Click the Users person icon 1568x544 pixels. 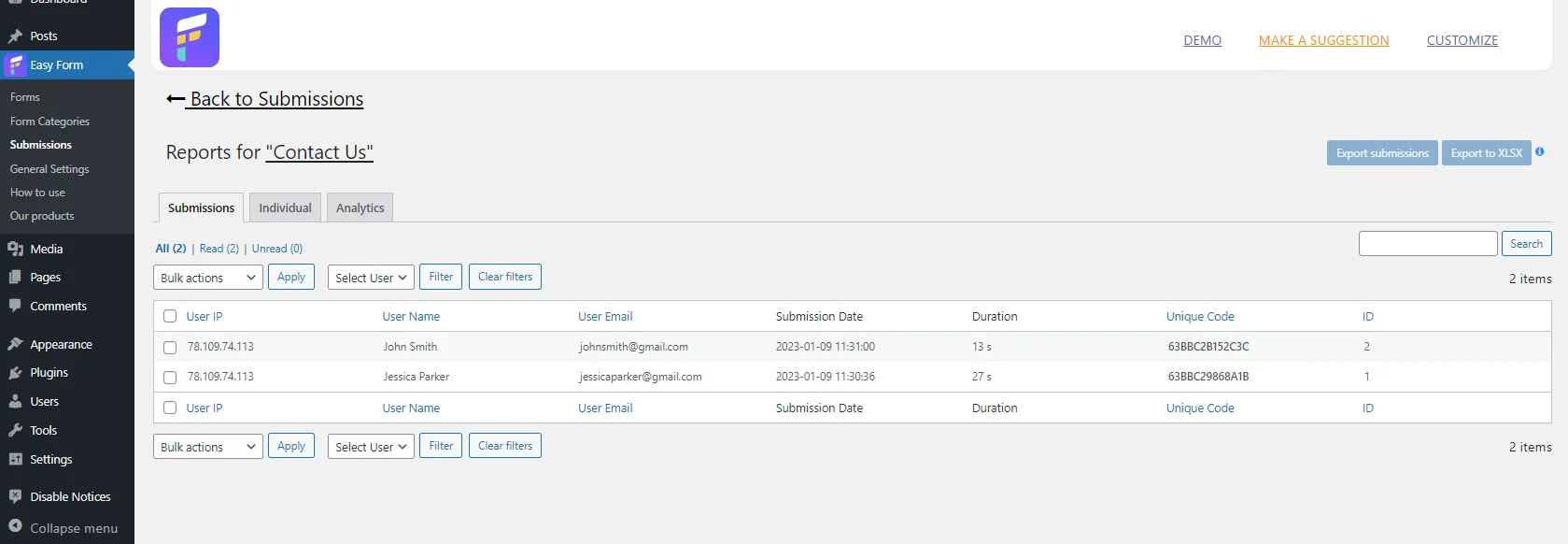(x=15, y=402)
